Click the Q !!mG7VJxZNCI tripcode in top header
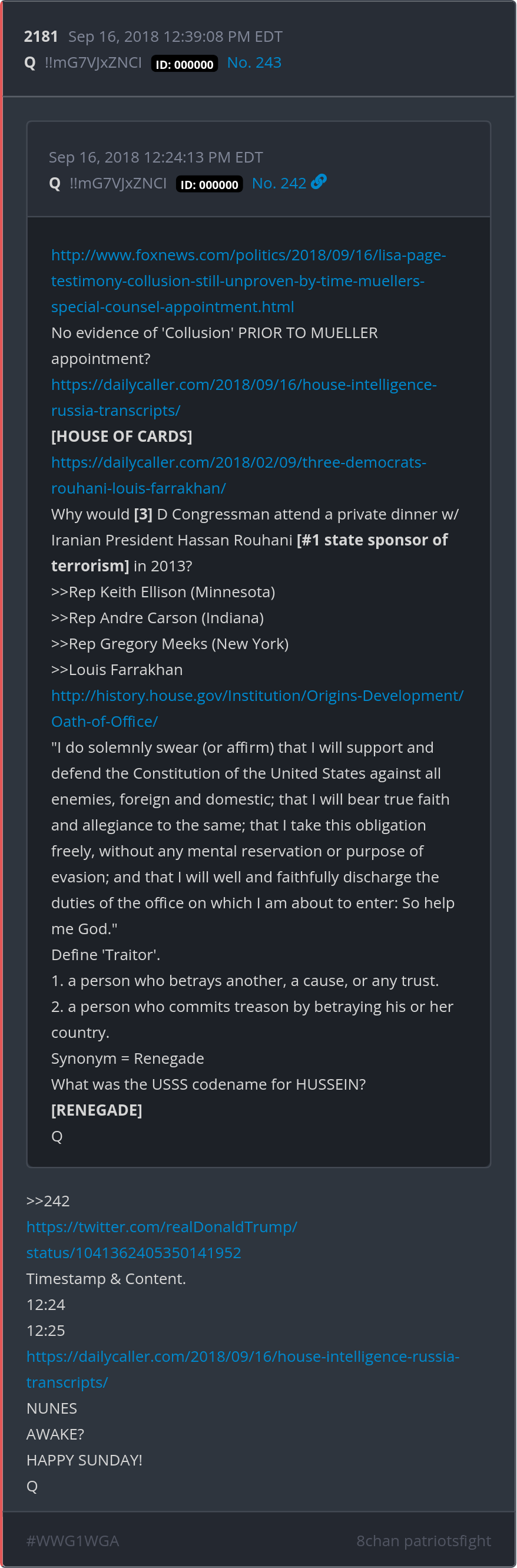Viewport: 517px width, 1568px height. [82, 62]
